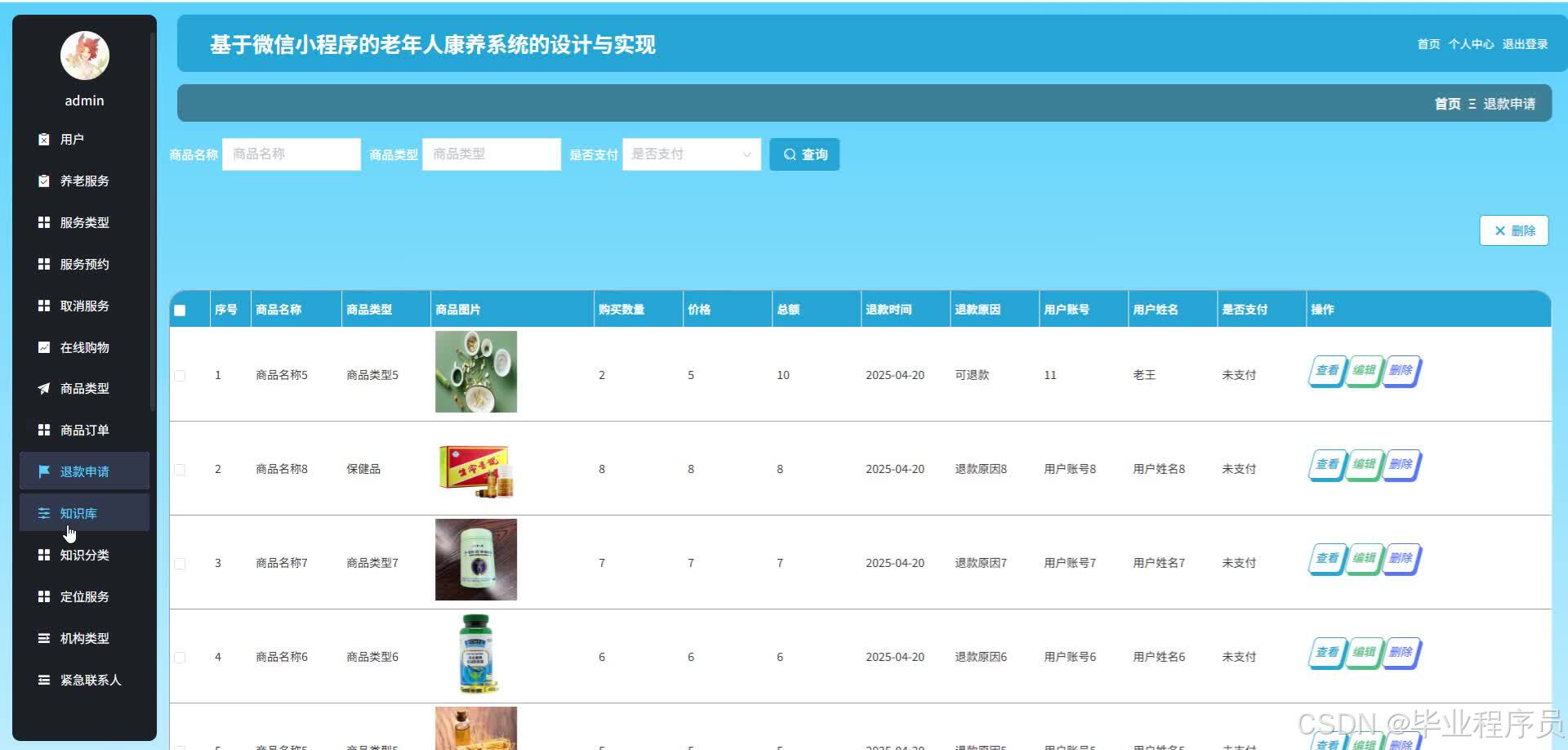The image size is (1568, 750).
Task: Click product image of 商品名称7
Action: 476,560
